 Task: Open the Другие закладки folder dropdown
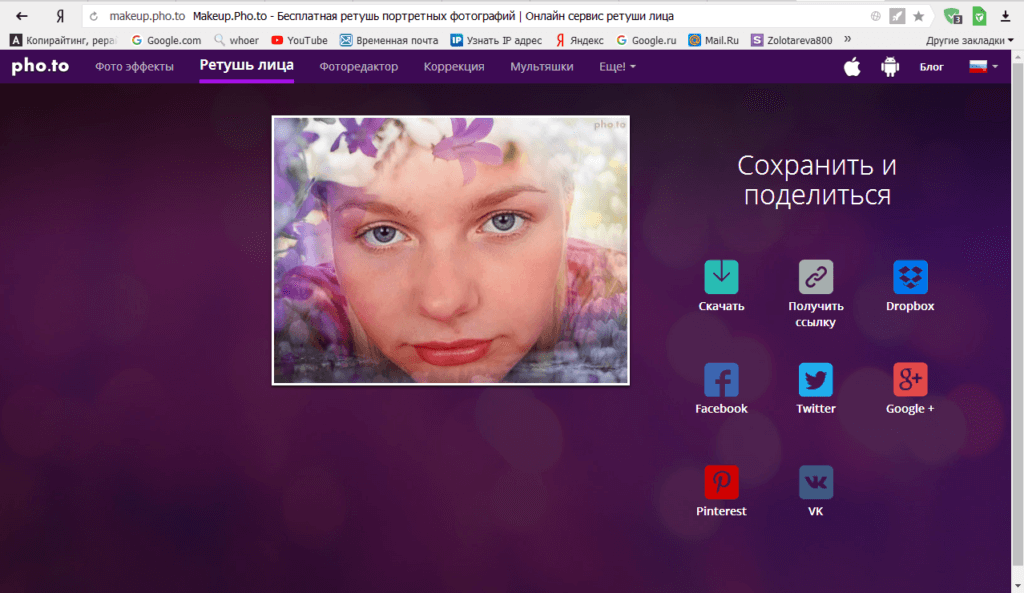coord(970,40)
